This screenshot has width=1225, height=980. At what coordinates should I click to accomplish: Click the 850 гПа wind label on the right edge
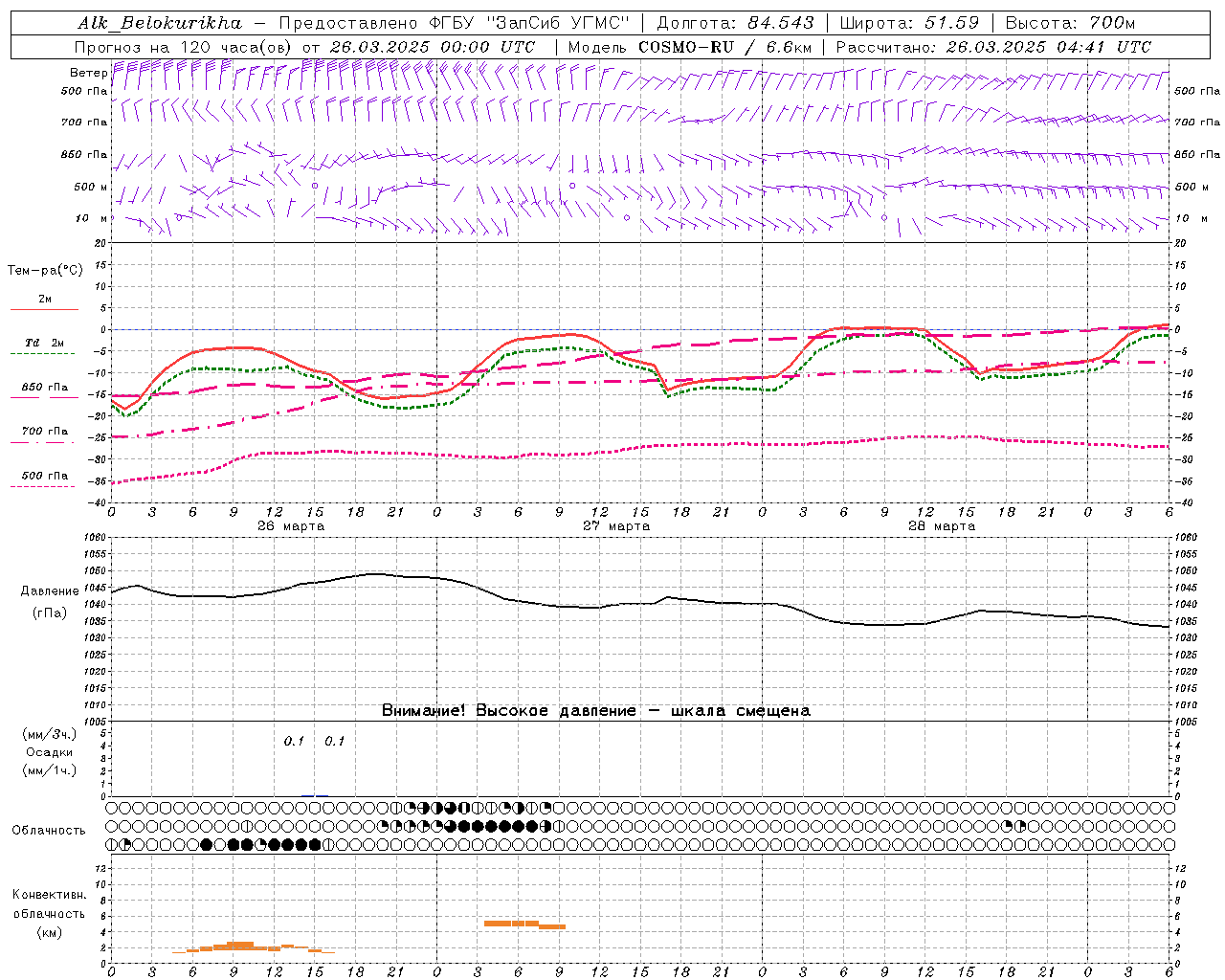(x=1197, y=154)
